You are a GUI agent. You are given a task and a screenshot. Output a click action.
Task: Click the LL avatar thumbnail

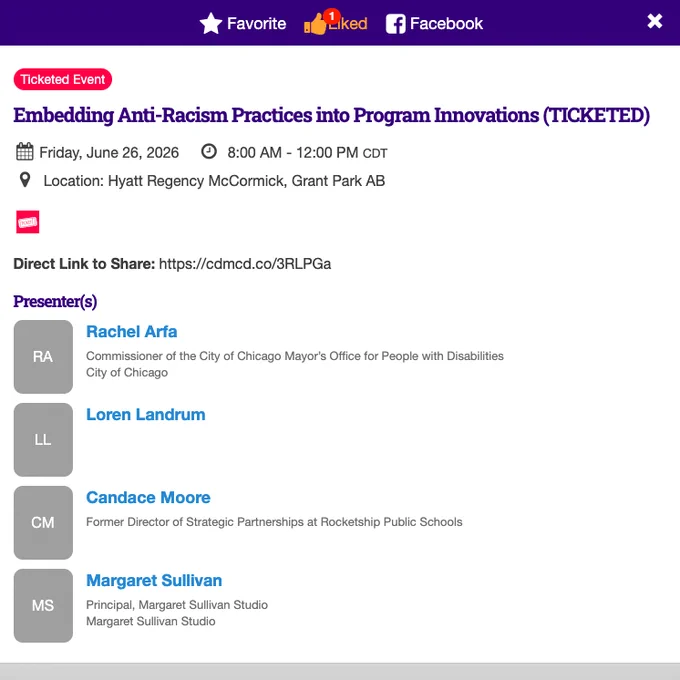[43, 440]
